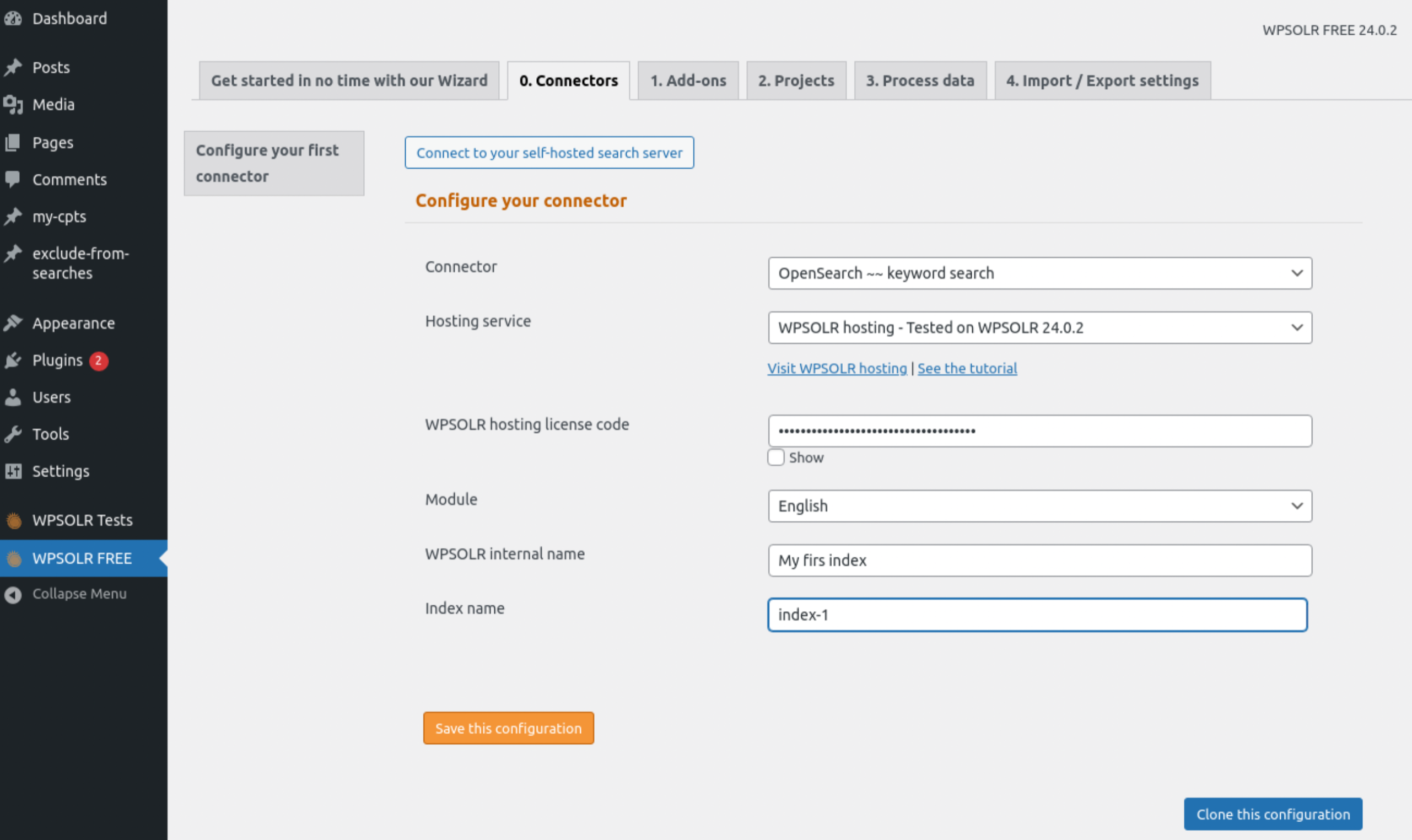1412x840 pixels.
Task: Click the Comments speech bubble icon
Action: [x=13, y=180]
